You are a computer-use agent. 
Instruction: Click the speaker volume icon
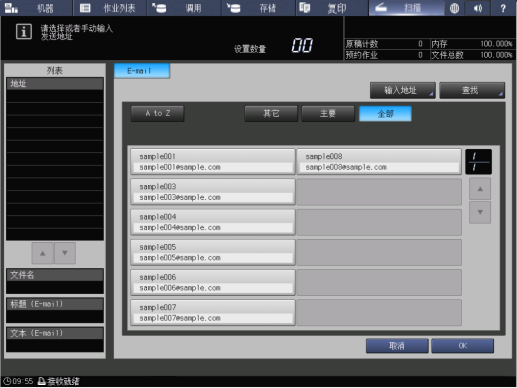tap(478, 8)
